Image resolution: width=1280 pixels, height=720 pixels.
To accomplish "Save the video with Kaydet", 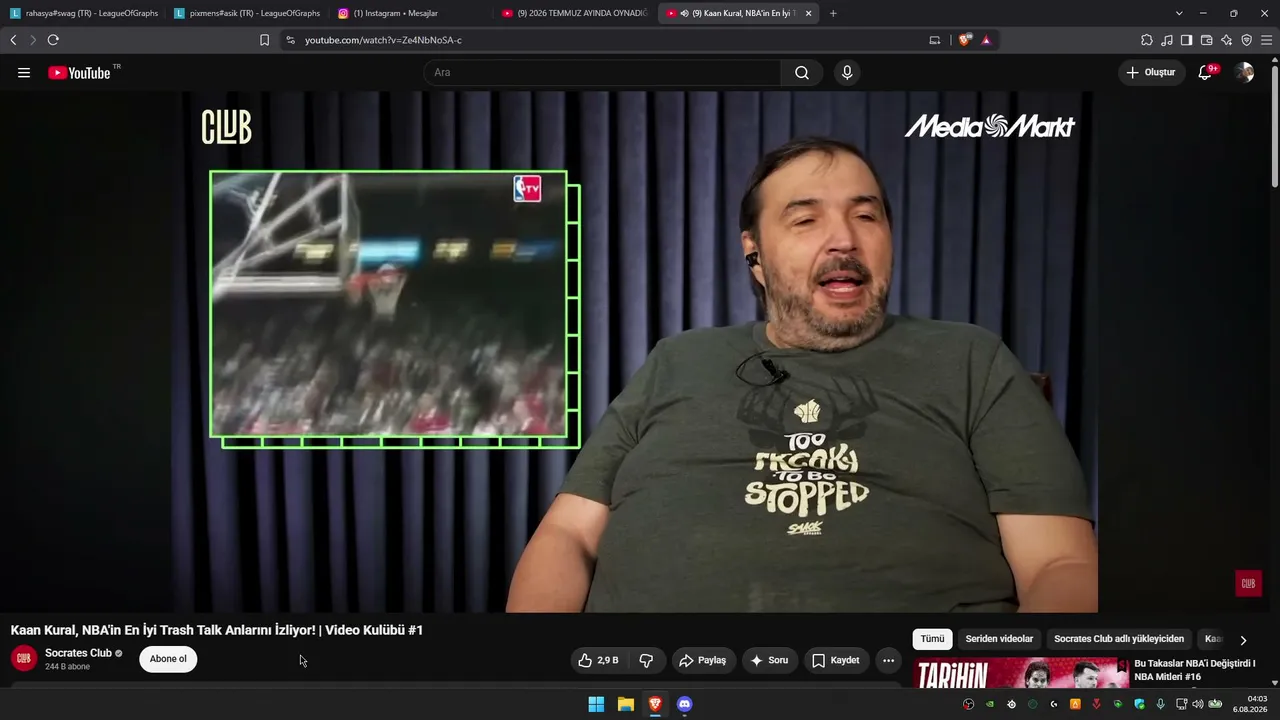I will (x=836, y=660).
